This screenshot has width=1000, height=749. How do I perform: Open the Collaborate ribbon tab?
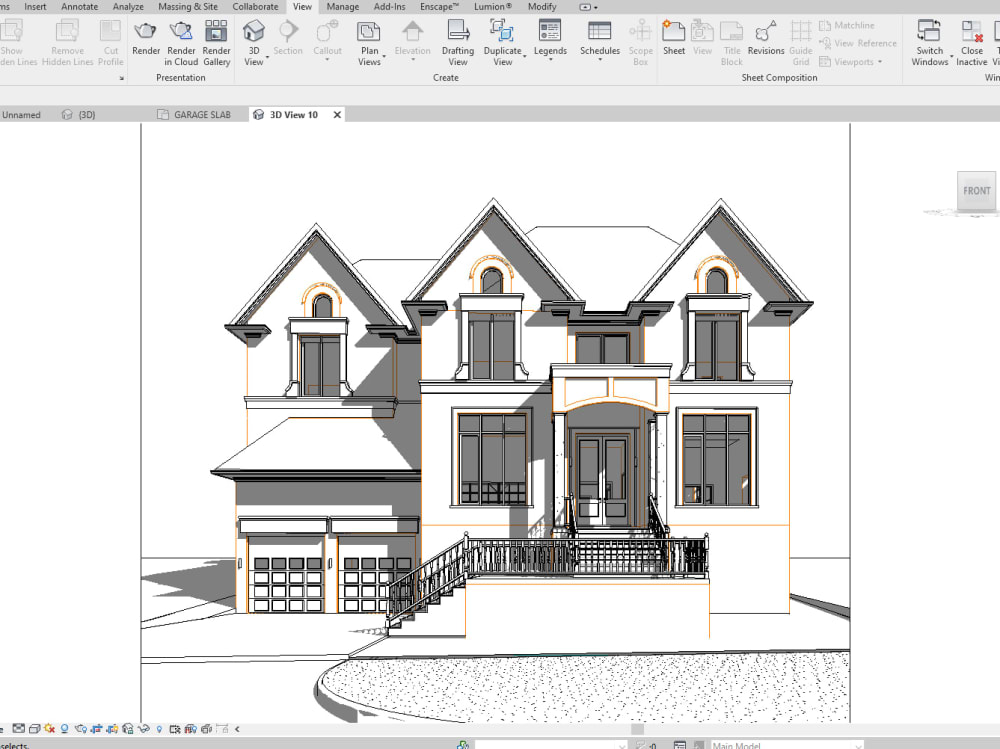tap(255, 6)
